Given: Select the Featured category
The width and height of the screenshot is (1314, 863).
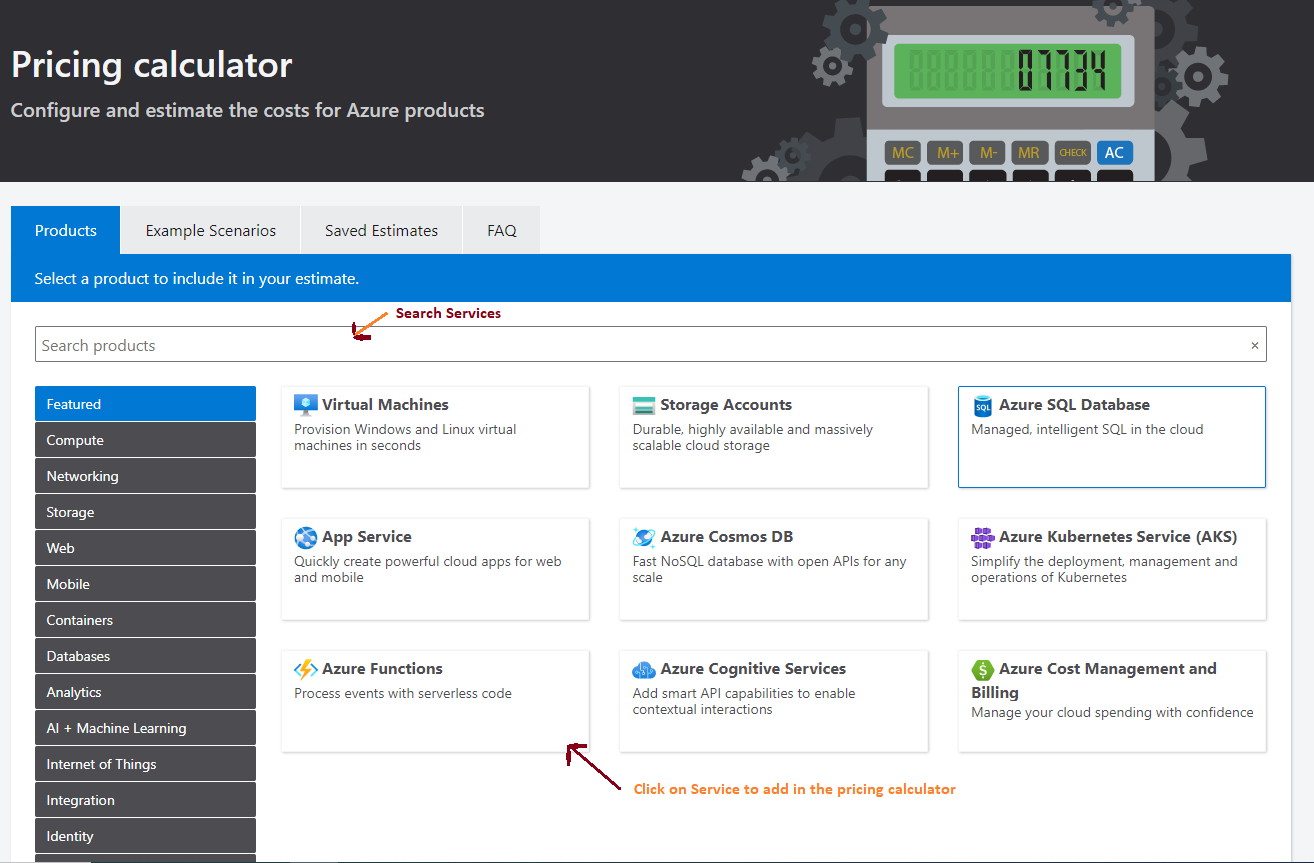Looking at the screenshot, I should point(145,404).
